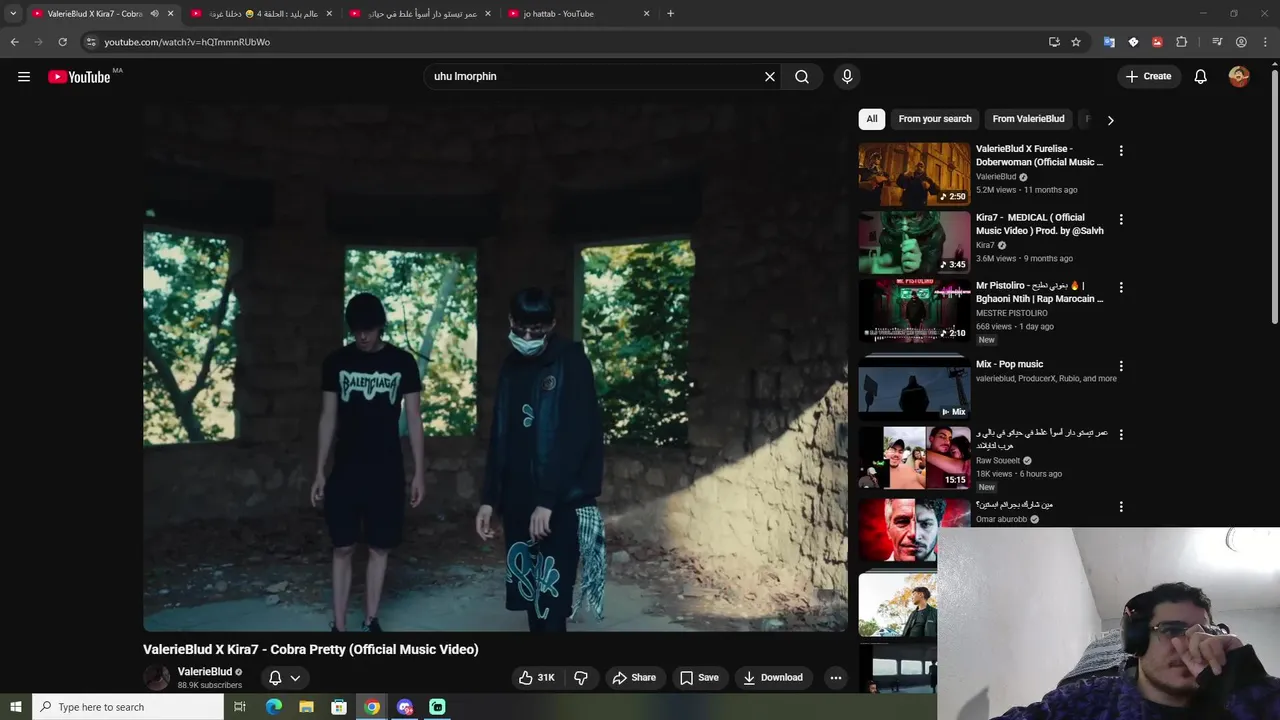Screen dimensions: 1280x720
Task: Open the account avatar menu
Action: [x=1239, y=76]
